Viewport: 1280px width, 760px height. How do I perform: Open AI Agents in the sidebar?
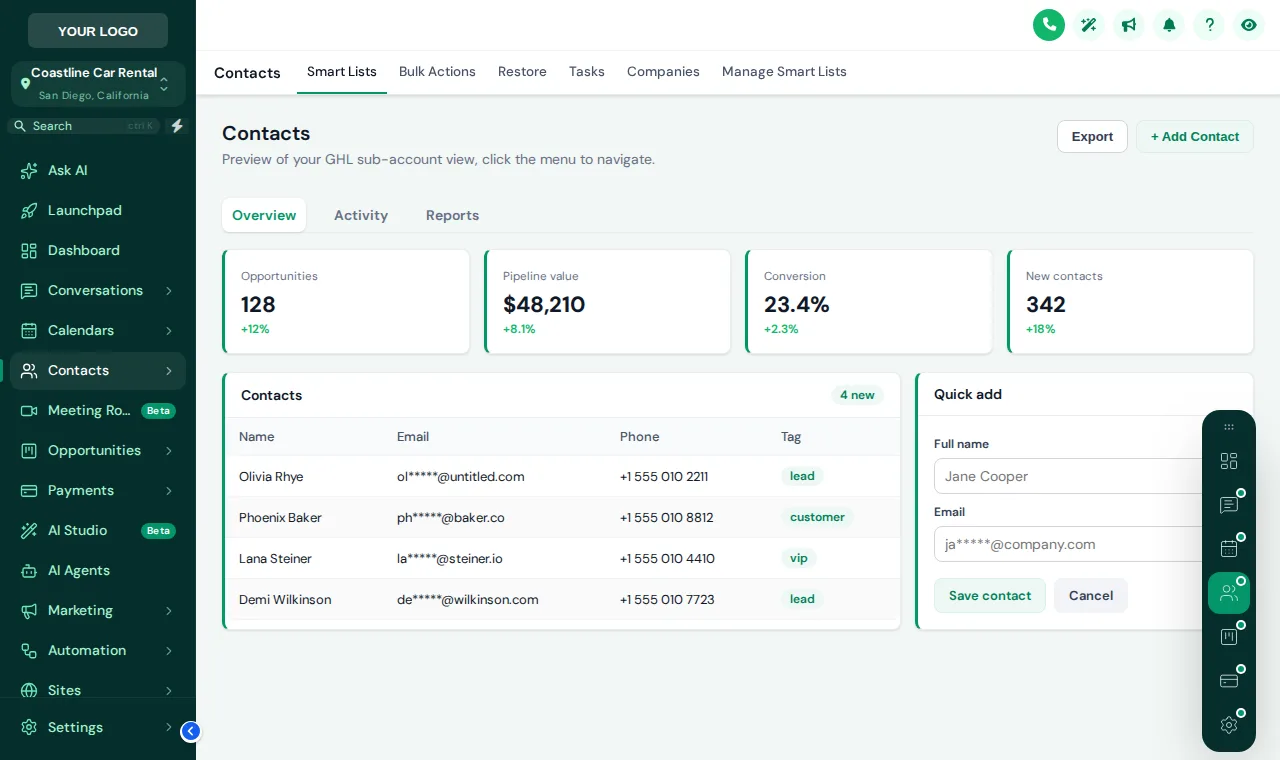pyautogui.click(x=98, y=570)
